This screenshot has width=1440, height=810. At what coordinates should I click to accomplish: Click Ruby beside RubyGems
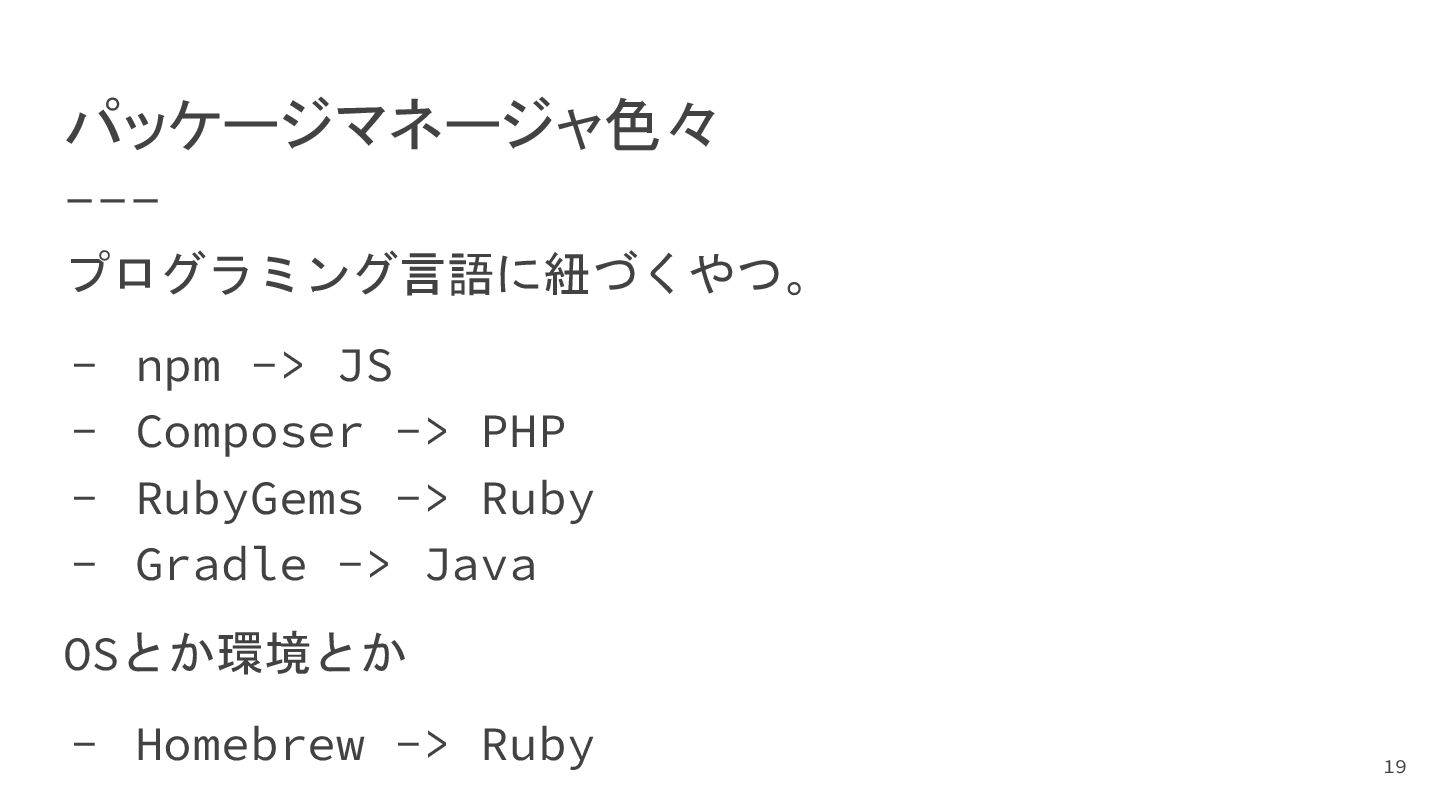coord(538,499)
